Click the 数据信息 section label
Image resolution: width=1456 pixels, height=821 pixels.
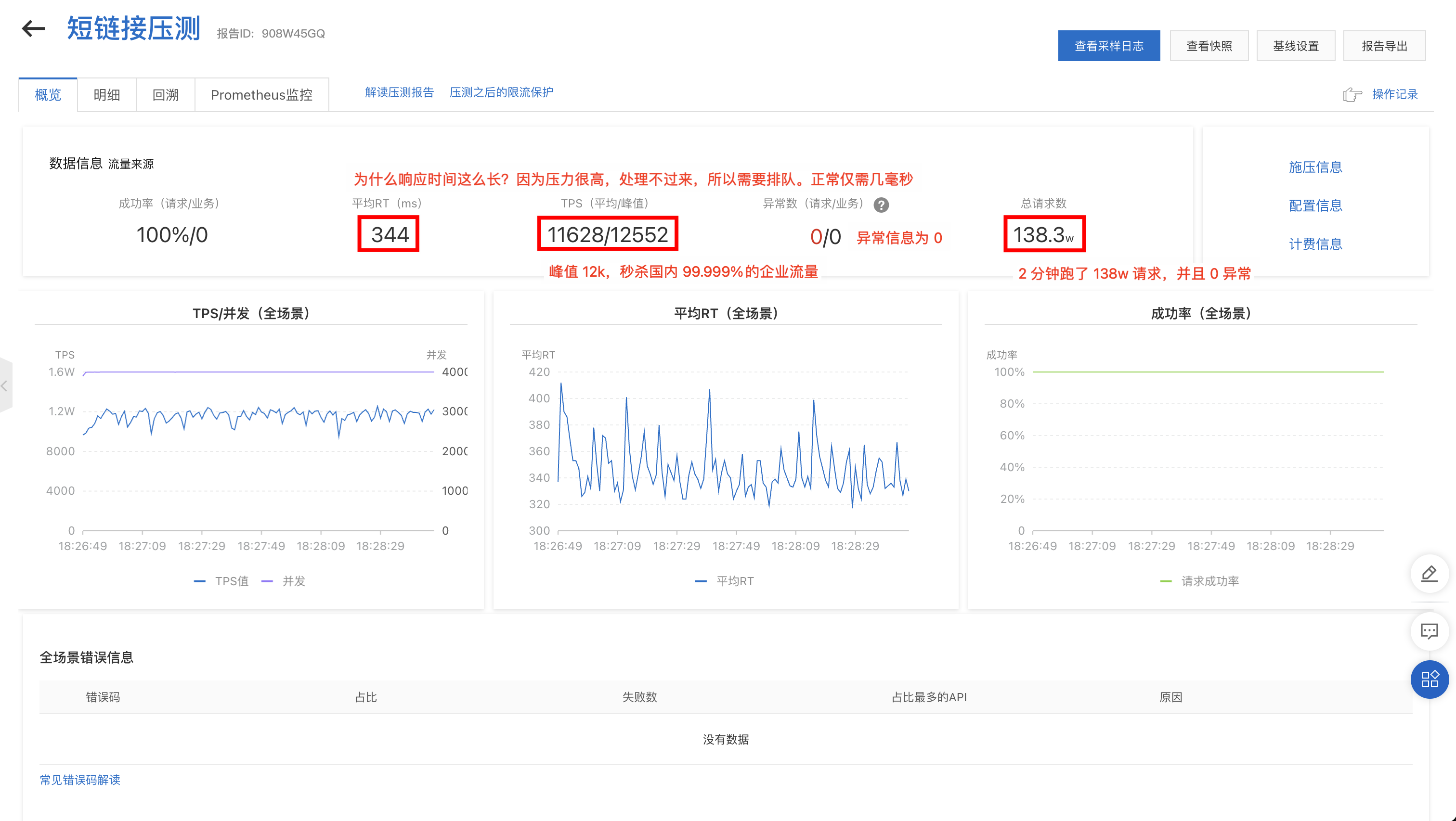tap(76, 163)
